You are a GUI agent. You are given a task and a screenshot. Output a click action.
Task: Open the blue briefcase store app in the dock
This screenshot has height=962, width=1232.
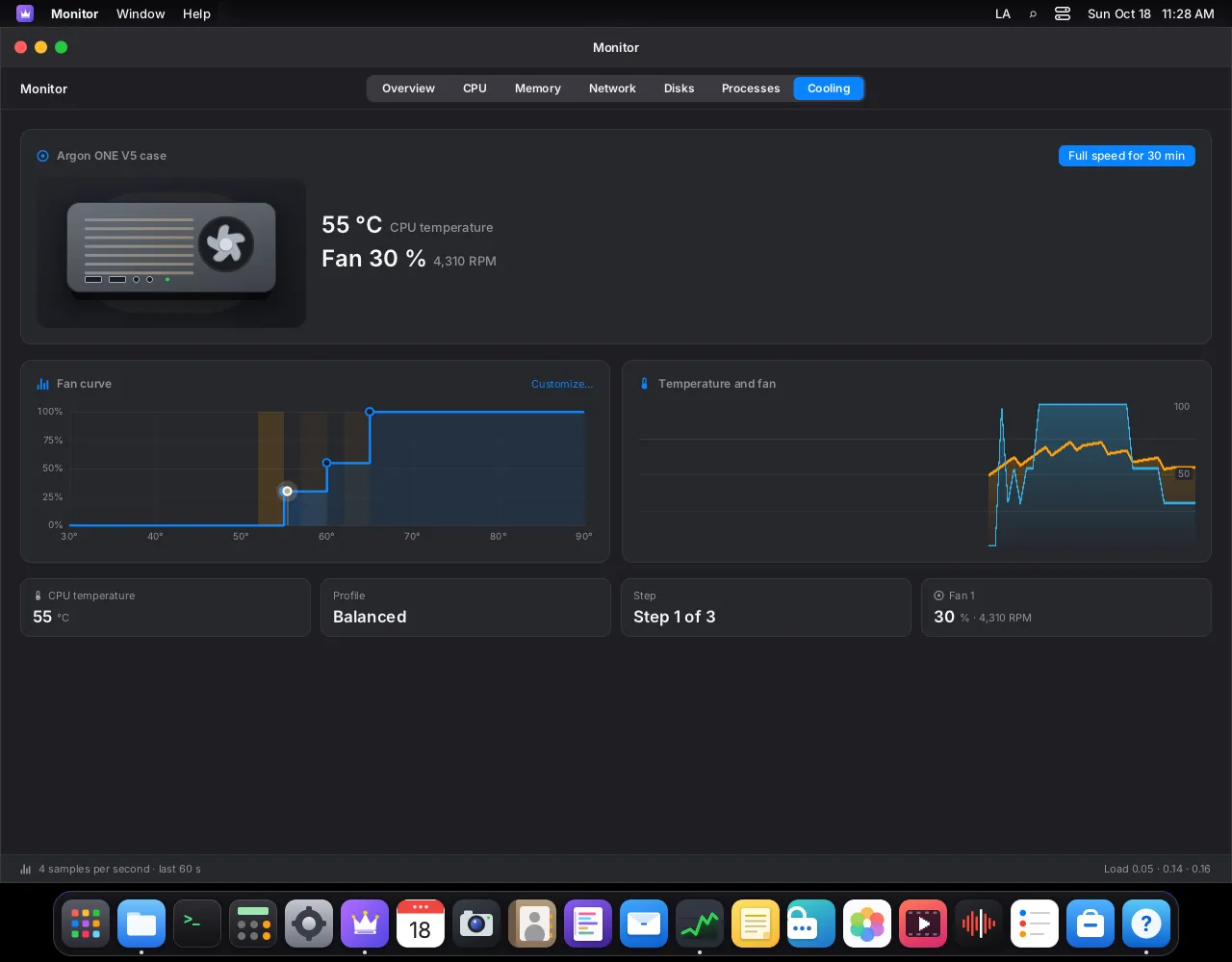[1091, 924]
